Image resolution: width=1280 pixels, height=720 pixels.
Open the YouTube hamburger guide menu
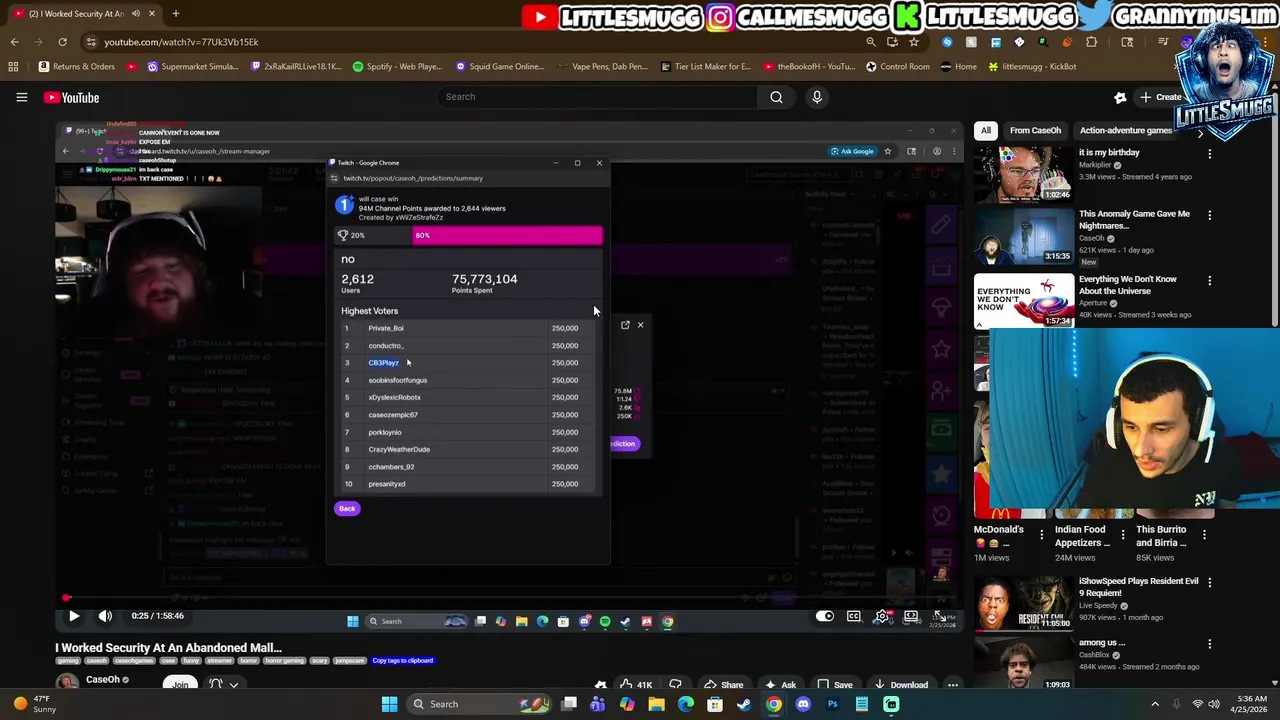pos(21,97)
